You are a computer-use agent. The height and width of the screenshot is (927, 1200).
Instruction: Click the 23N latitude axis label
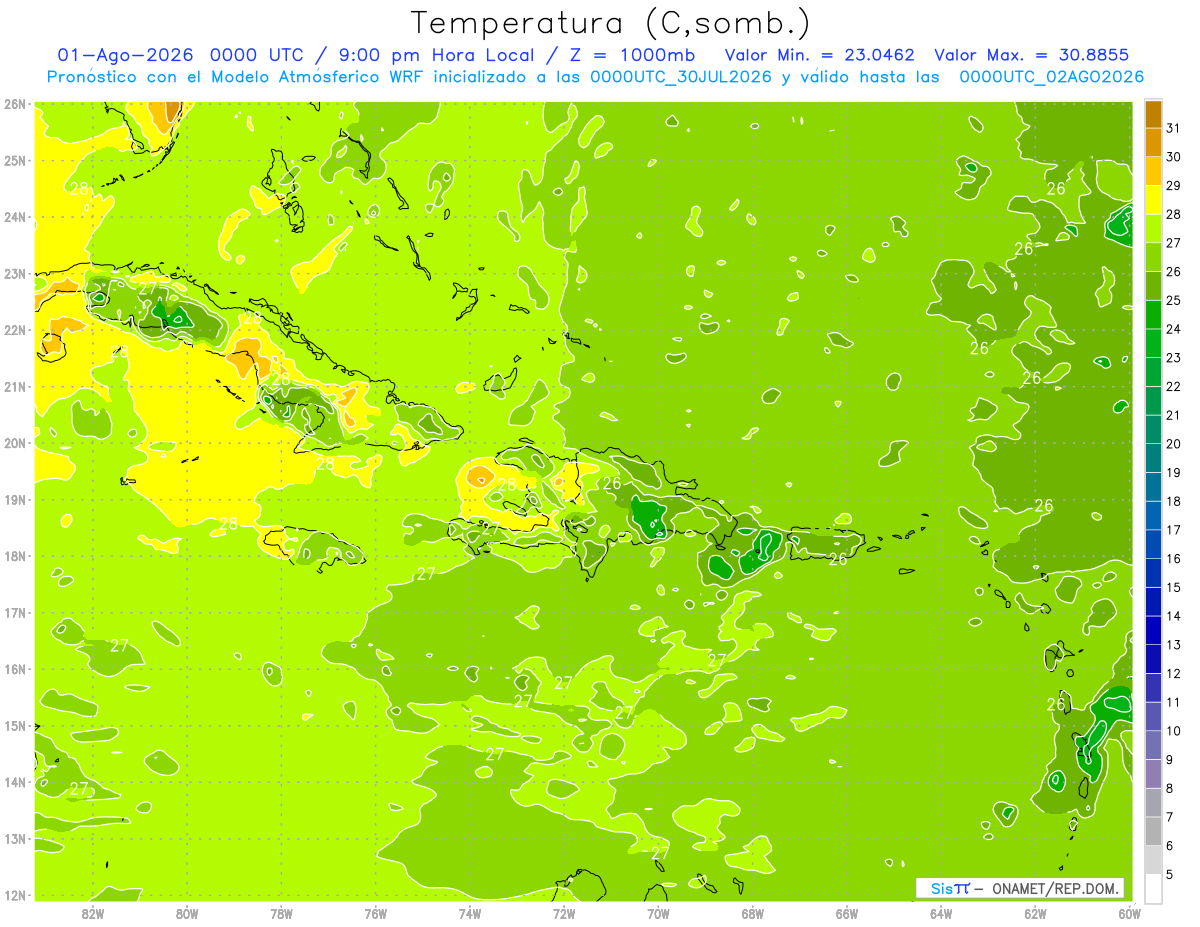pyautogui.click(x=15, y=273)
